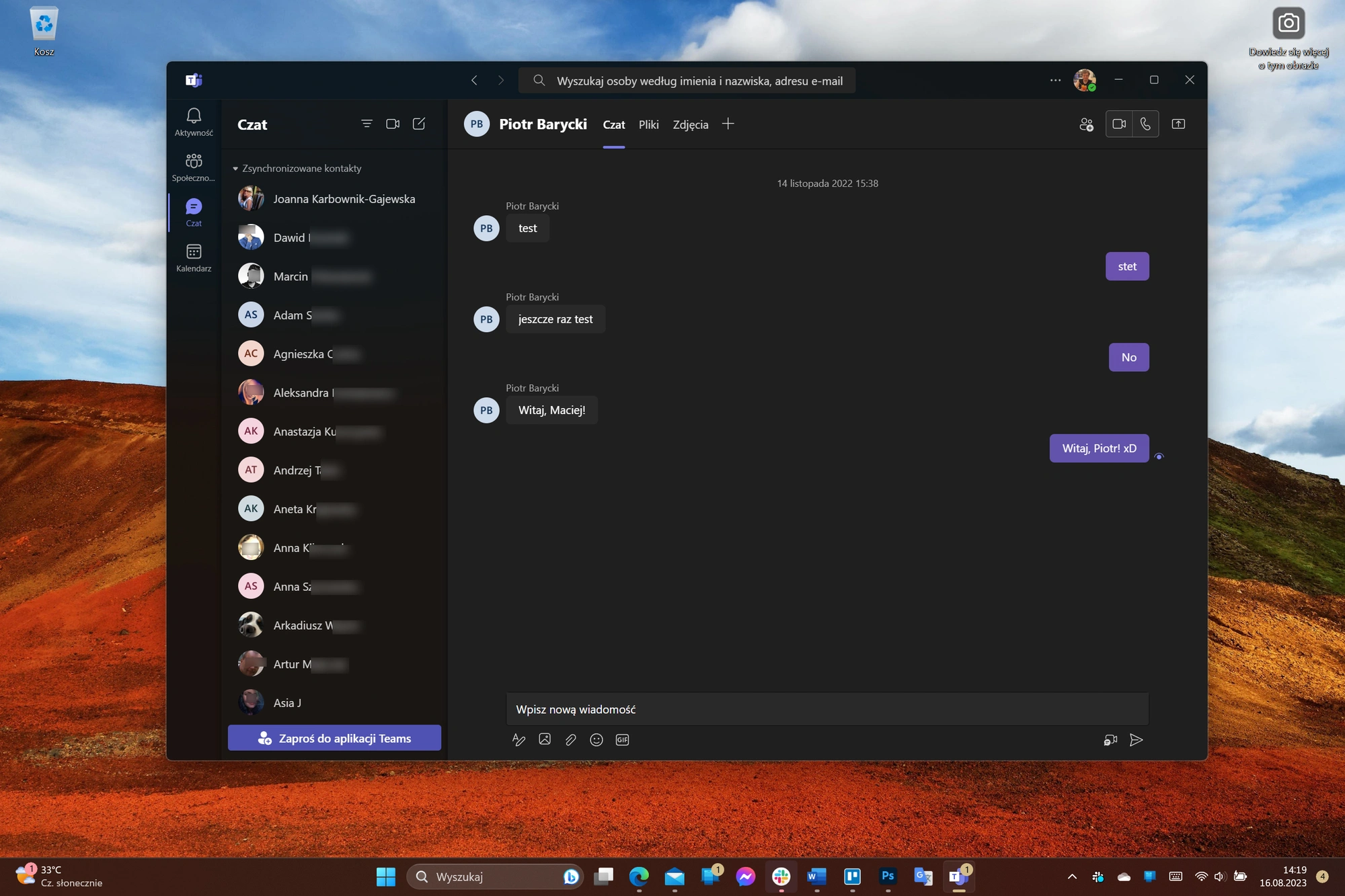Switch to the Pliki tab
Image resolution: width=1345 pixels, height=896 pixels.
[648, 124]
